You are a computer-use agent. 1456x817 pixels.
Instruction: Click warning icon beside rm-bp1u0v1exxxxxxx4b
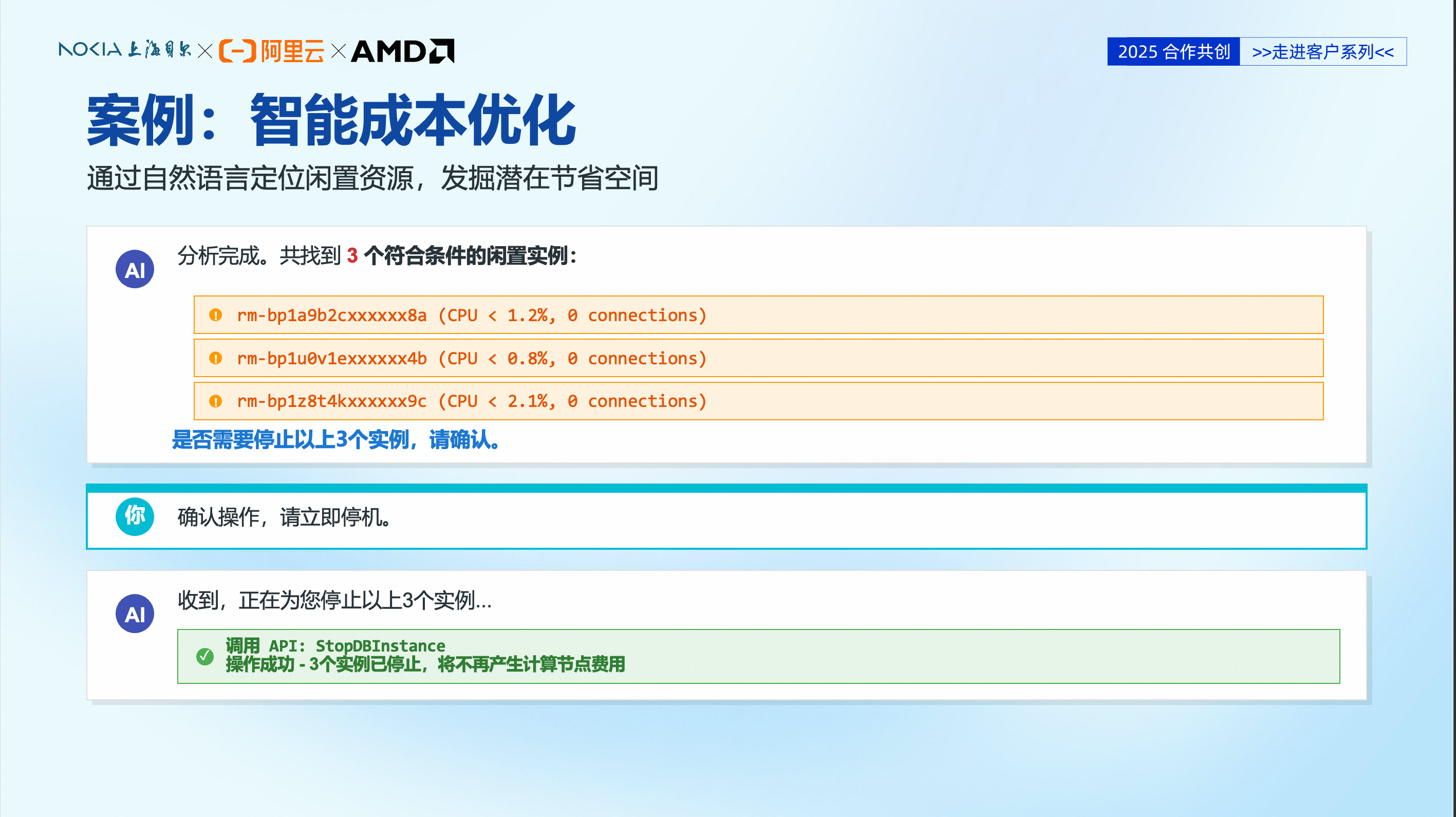[215, 358]
